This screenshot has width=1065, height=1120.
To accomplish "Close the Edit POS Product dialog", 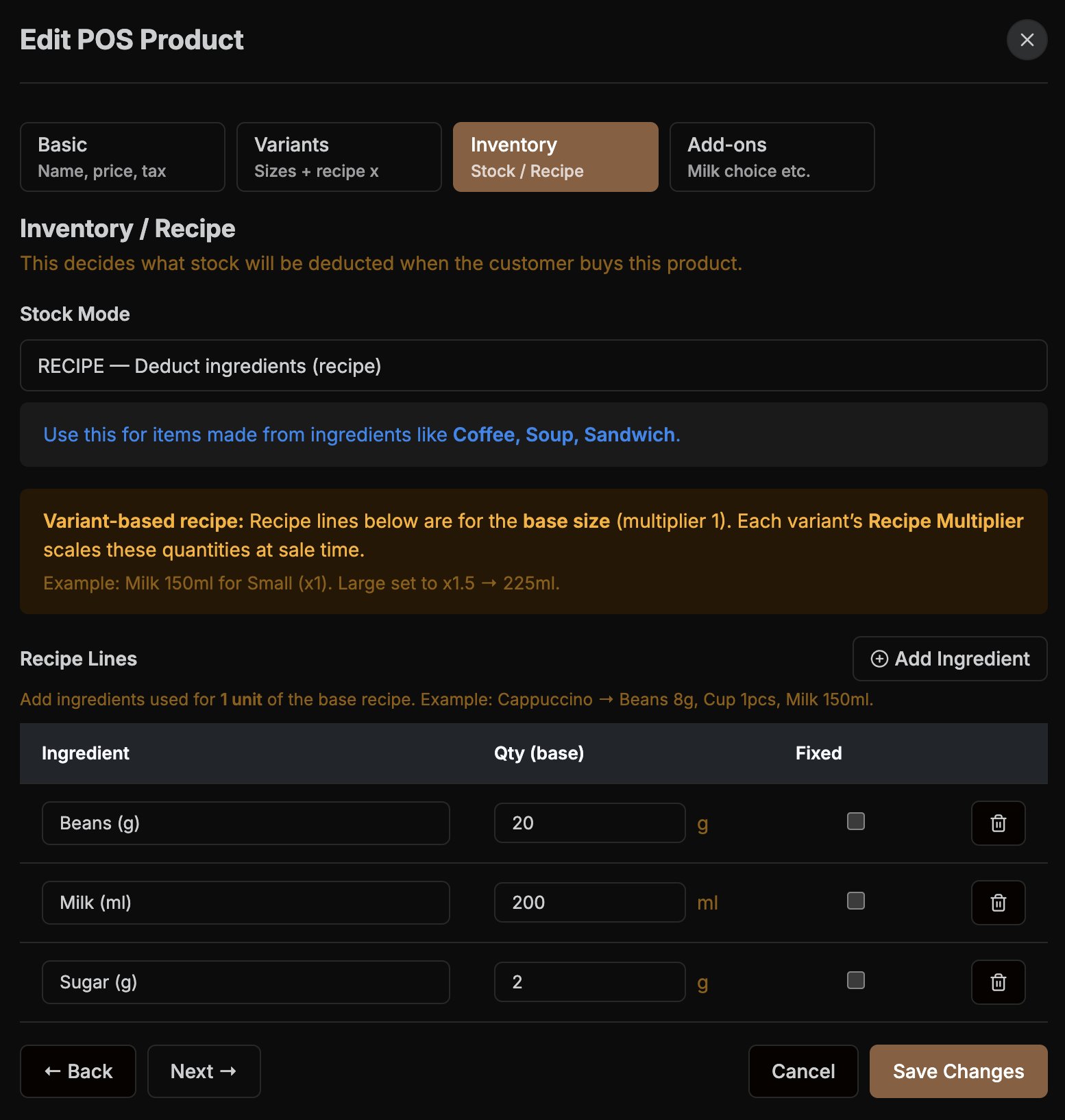I will click(x=1027, y=40).
